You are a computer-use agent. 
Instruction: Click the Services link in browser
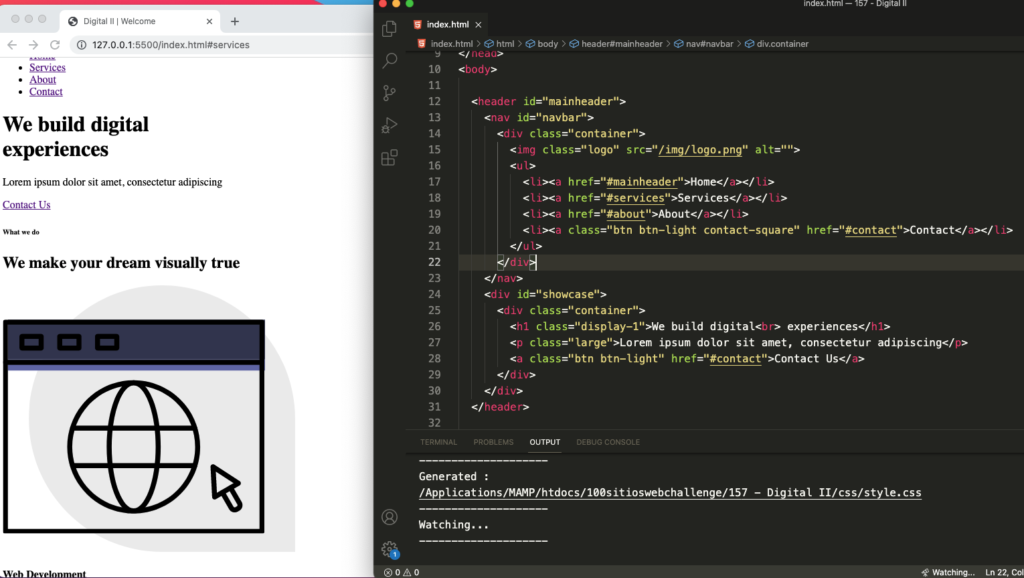[x=47, y=67]
